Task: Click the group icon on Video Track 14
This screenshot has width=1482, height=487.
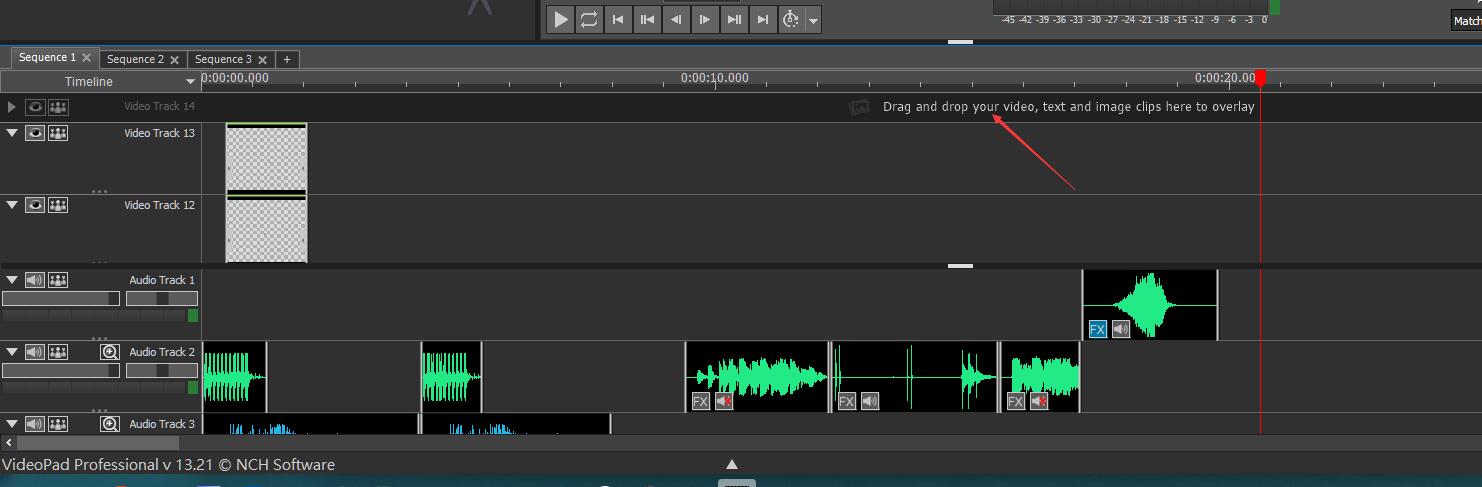Action: pyautogui.click(x=58, y=106)
